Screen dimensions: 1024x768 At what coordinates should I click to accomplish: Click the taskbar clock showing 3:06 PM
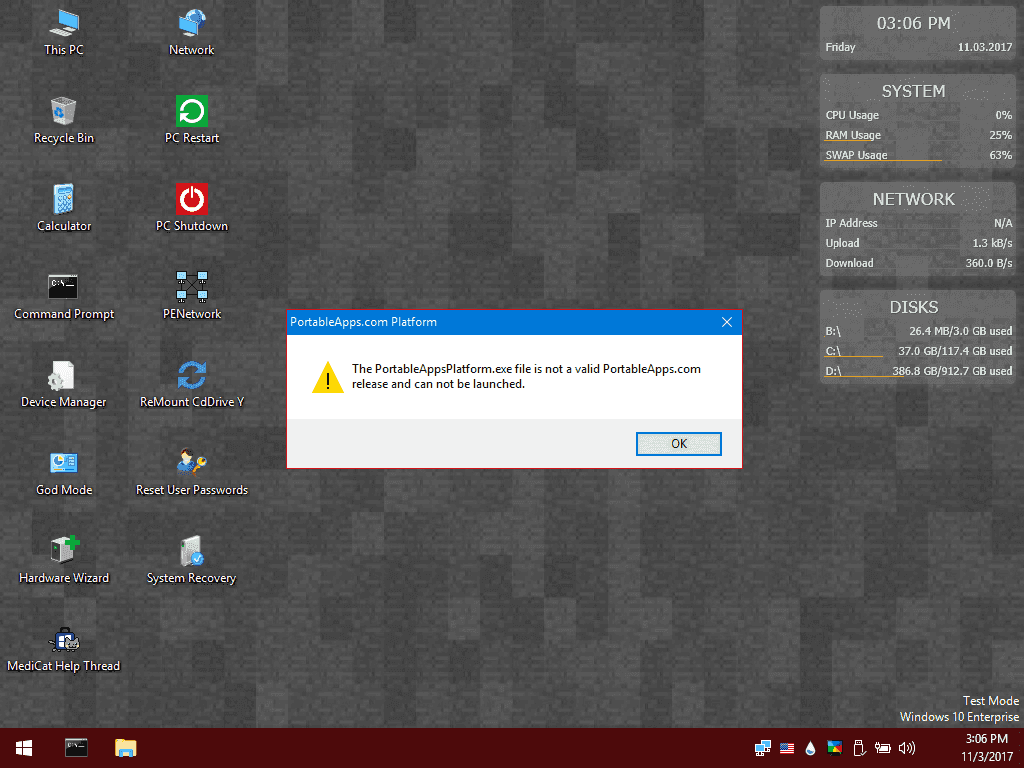coord(986,748)
